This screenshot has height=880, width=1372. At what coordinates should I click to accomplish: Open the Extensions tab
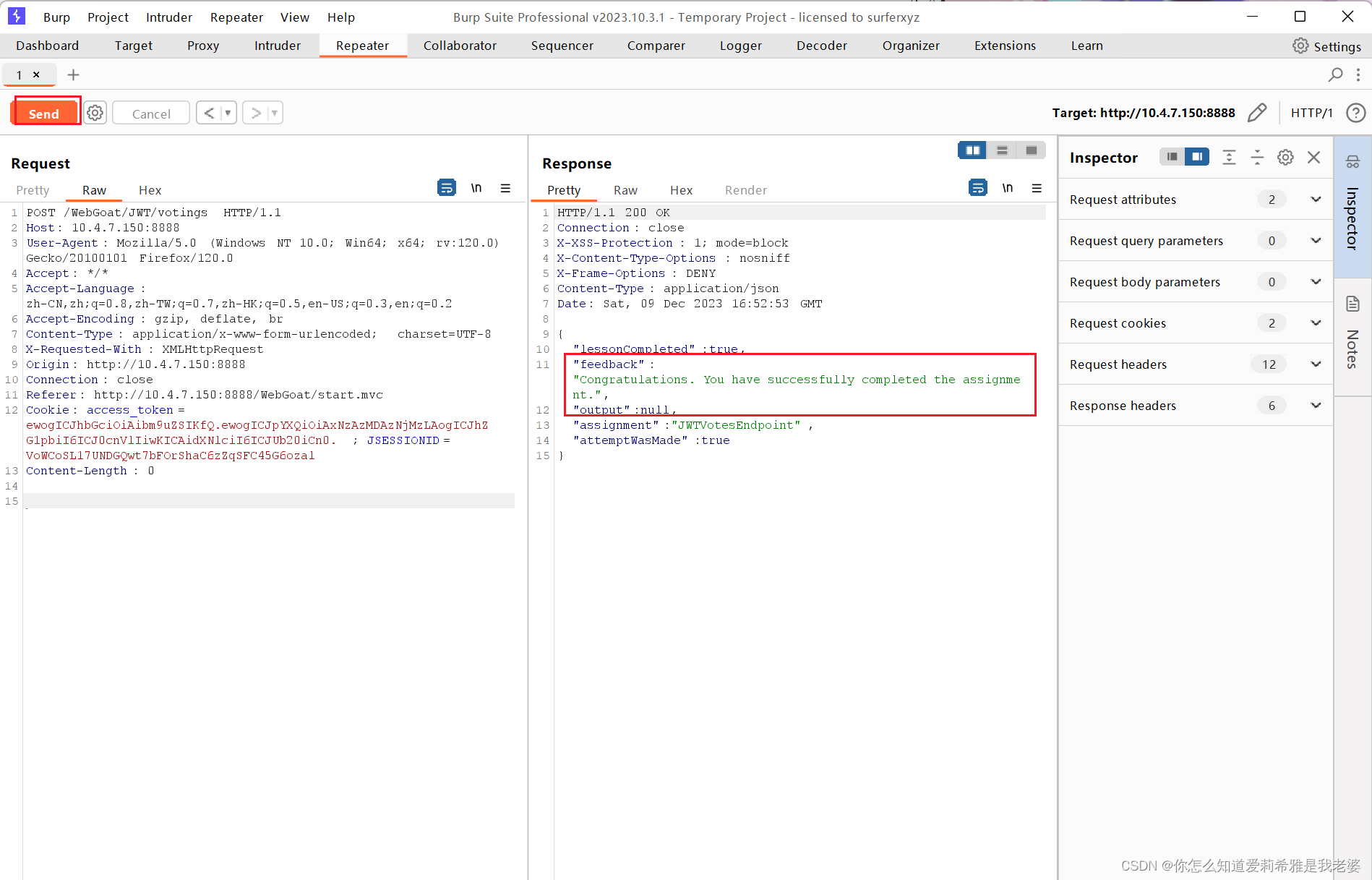point(1005,46)
